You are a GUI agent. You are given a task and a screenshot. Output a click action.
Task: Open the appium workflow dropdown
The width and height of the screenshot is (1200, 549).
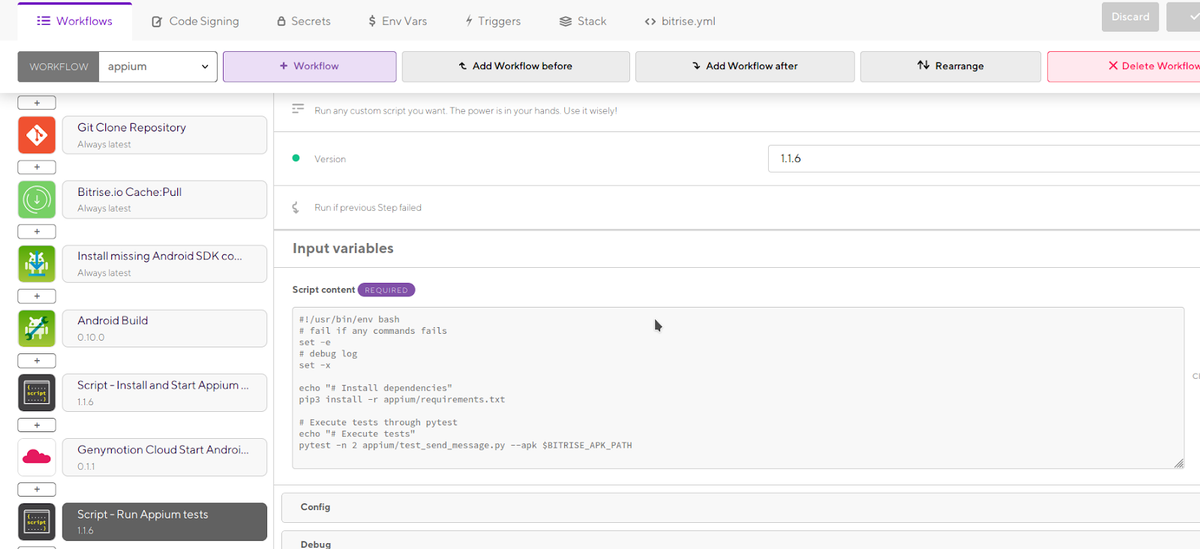[x=158, y=66]
